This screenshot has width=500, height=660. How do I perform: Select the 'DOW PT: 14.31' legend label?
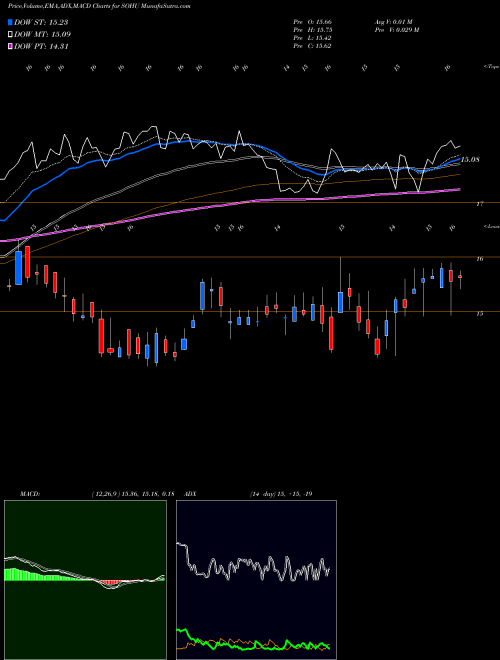click(41, 46)
